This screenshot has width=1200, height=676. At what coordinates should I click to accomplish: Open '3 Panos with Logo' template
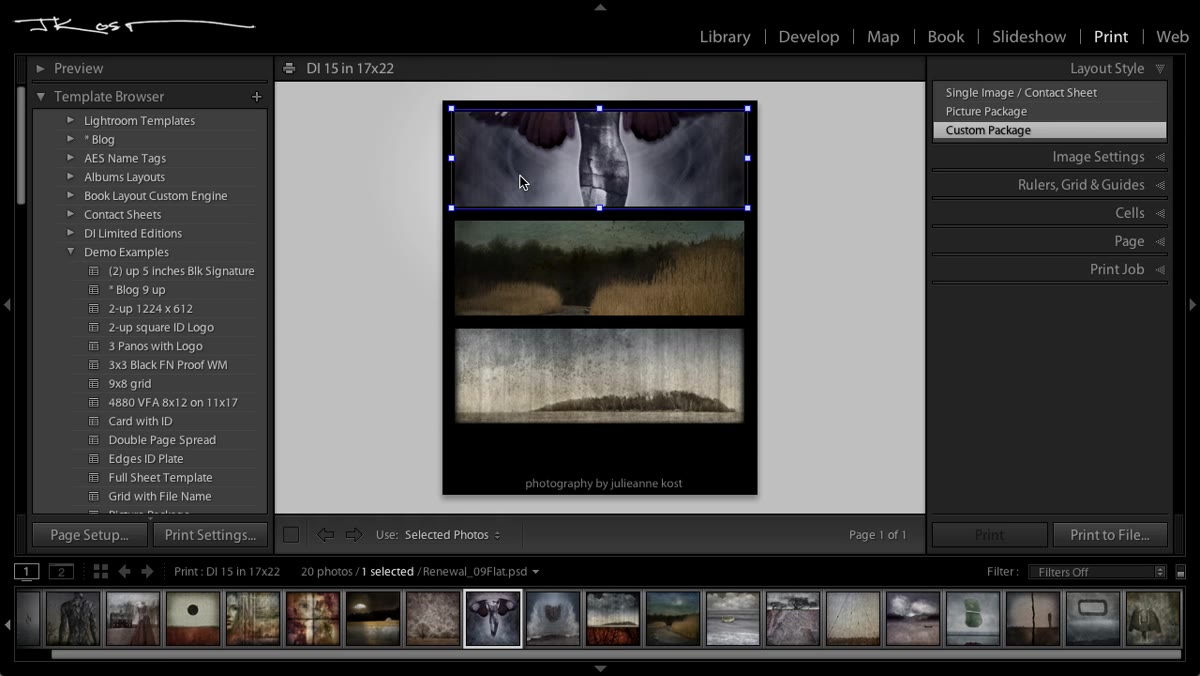pos(155,346)
